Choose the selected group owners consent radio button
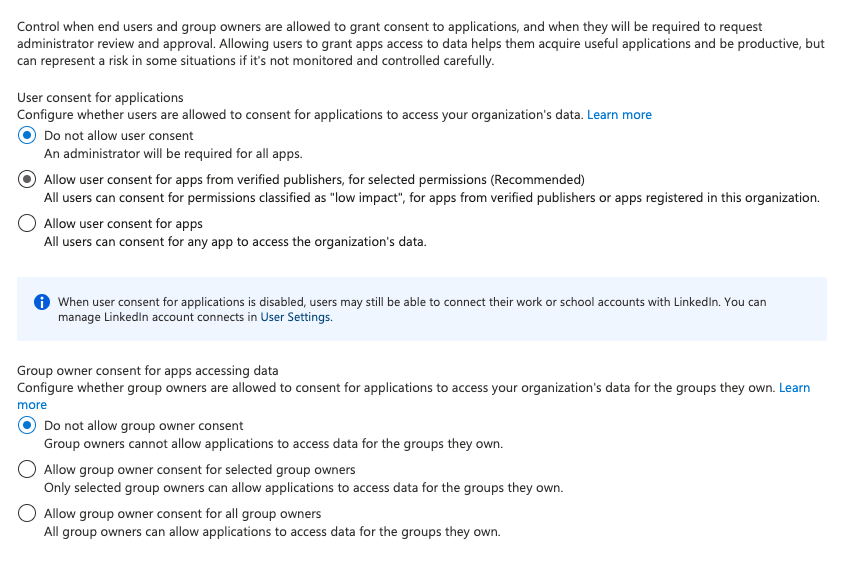Screen dimensions: 849x563 27,470
